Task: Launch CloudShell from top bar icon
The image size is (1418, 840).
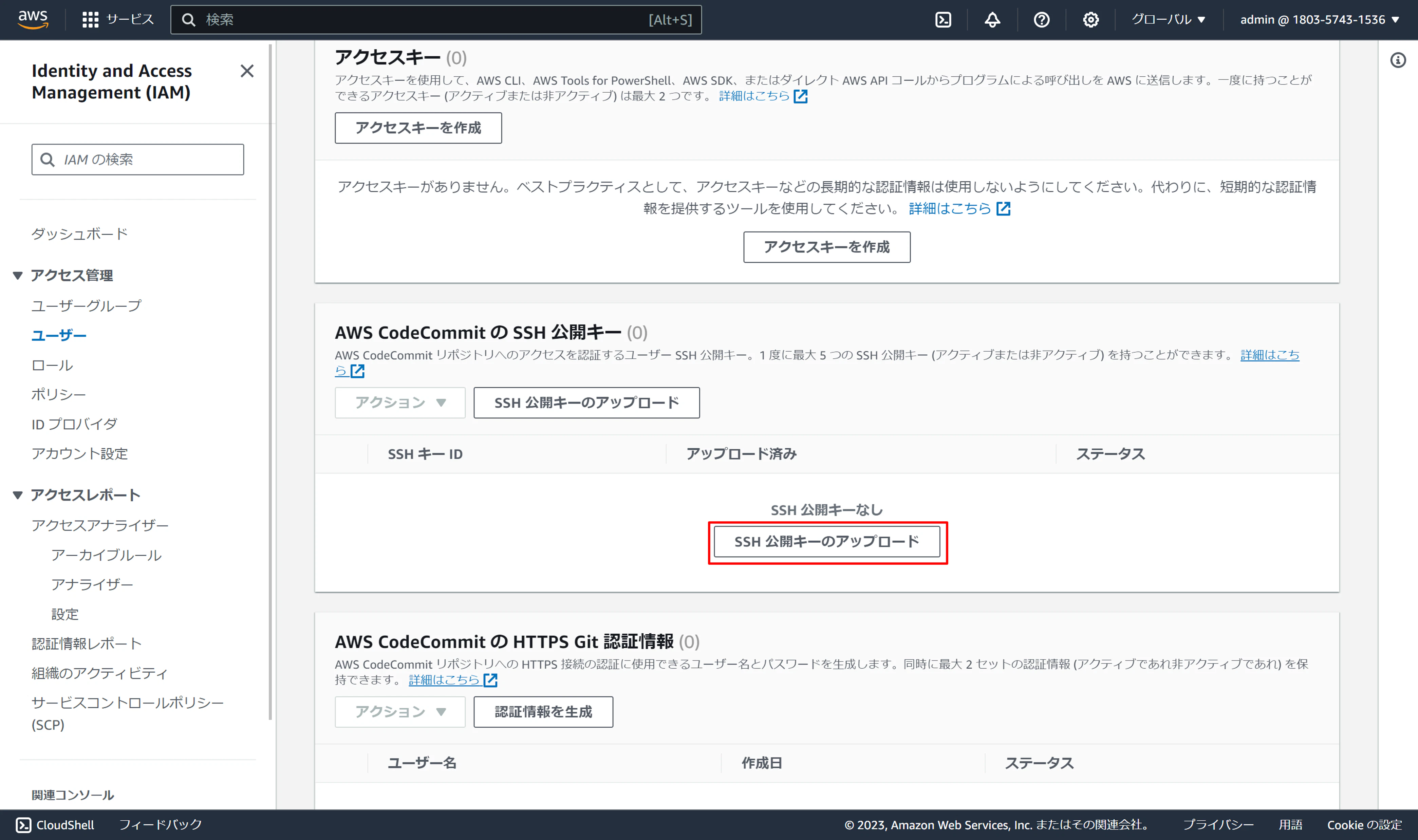Action: pyautogui.click(x=943, y=20)
